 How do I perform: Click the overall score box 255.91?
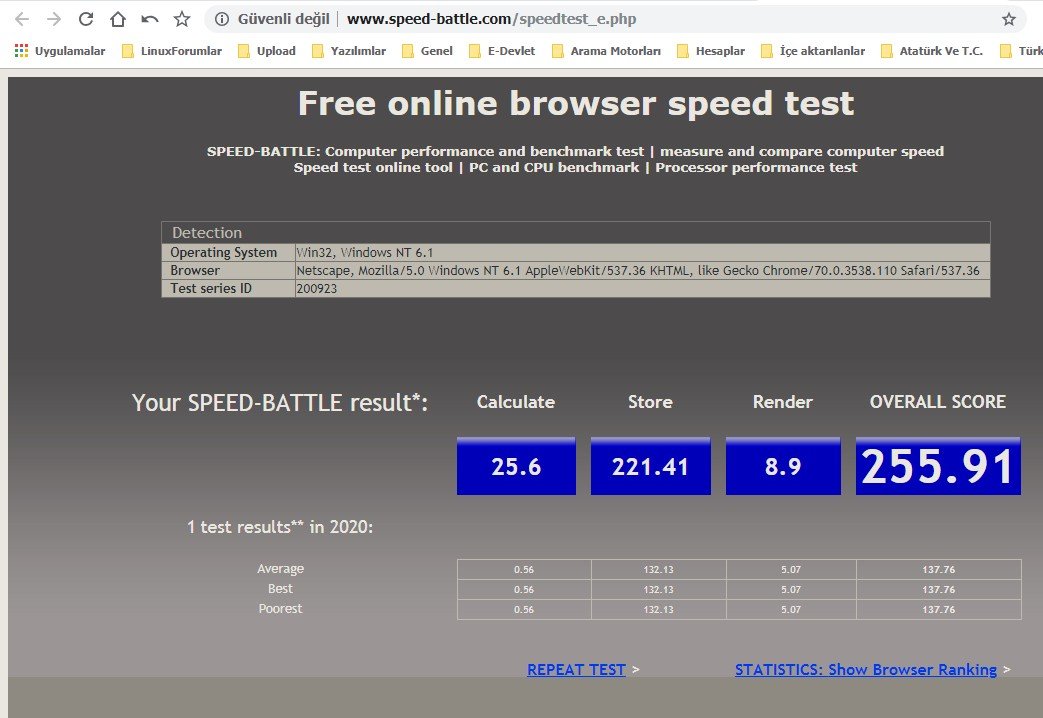tap(938, 466)
